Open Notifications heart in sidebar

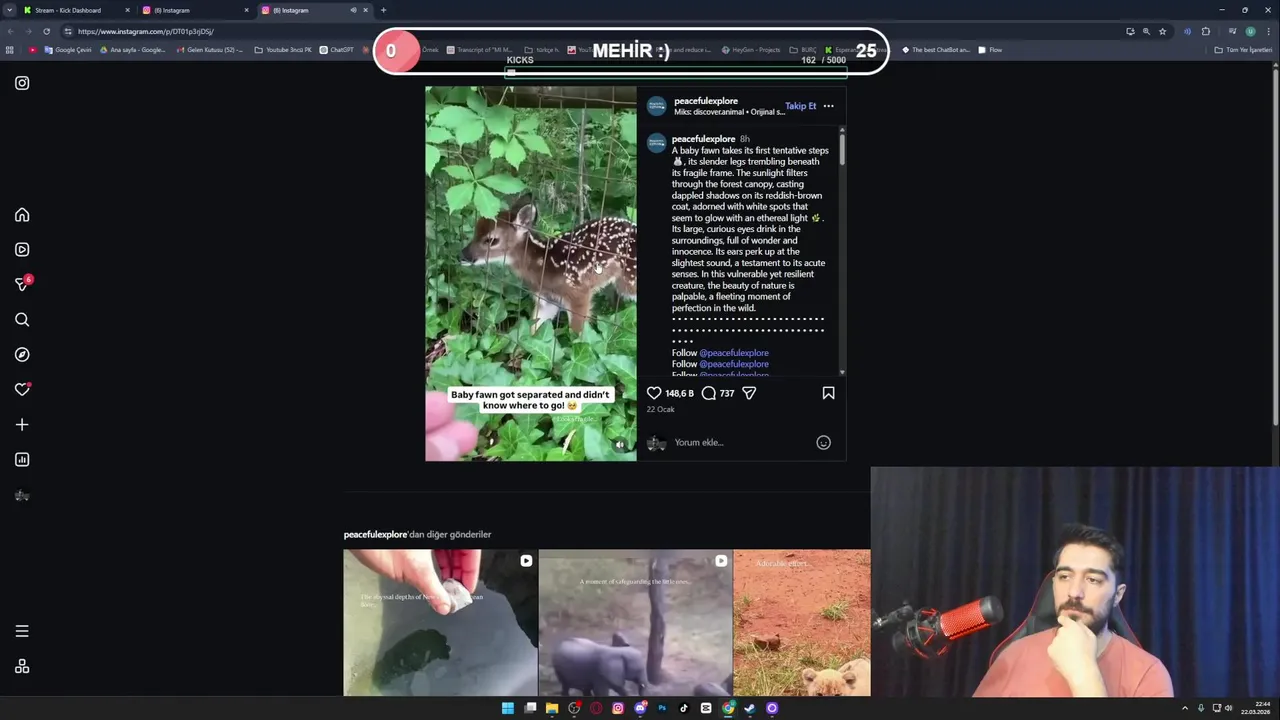click(x=22, y=390)
